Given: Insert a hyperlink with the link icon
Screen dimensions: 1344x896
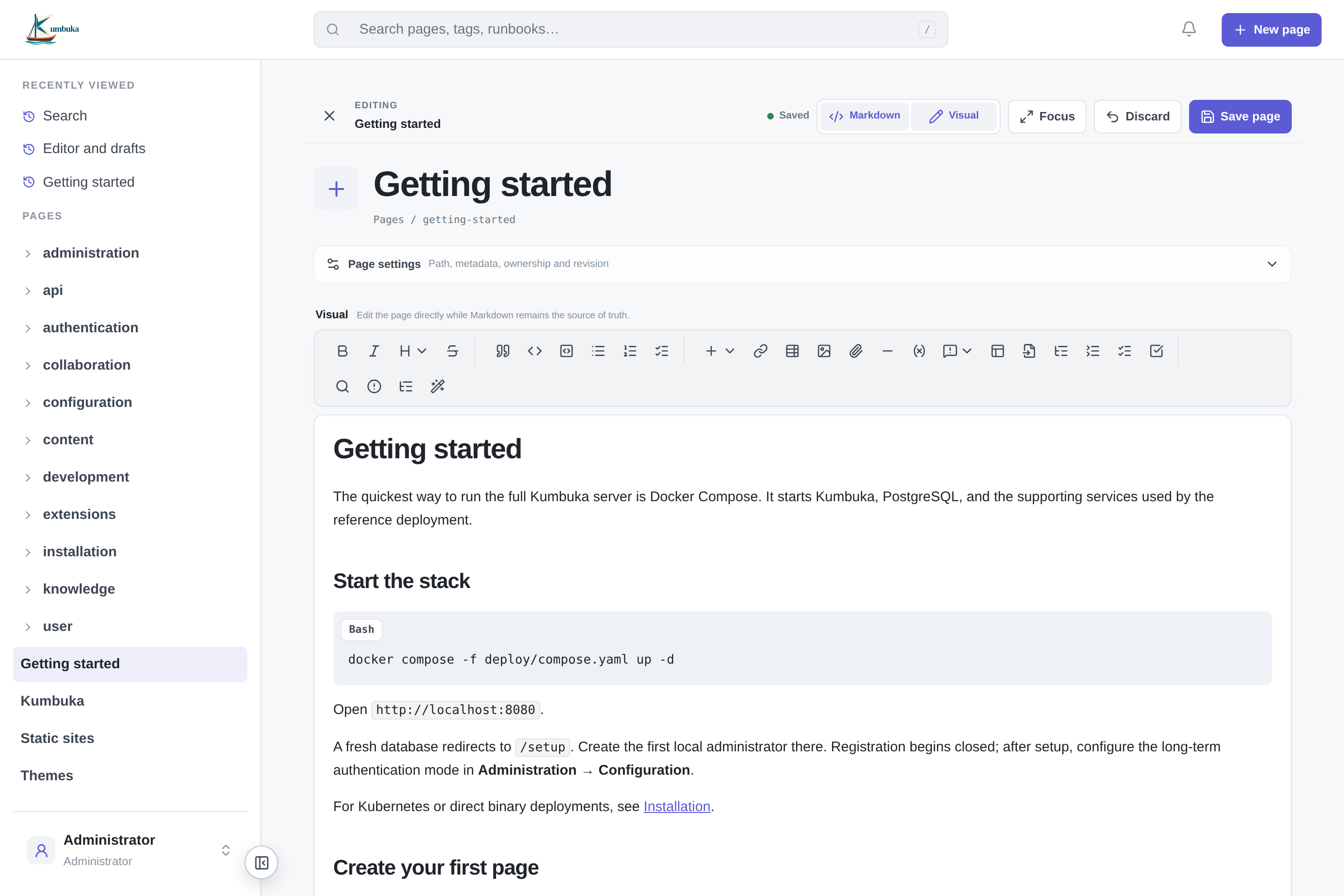Looking at the screenshot, I should (760, 351).
